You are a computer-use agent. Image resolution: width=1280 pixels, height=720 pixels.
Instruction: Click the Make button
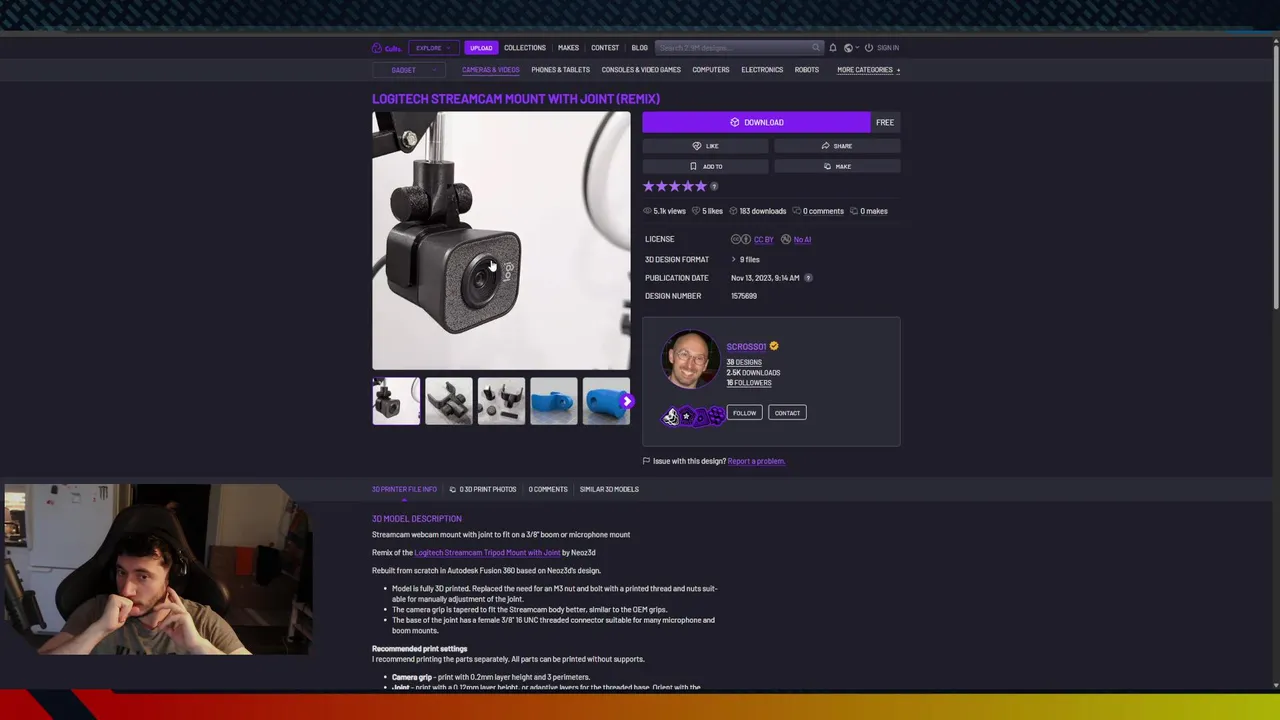[x=837, y=166]
